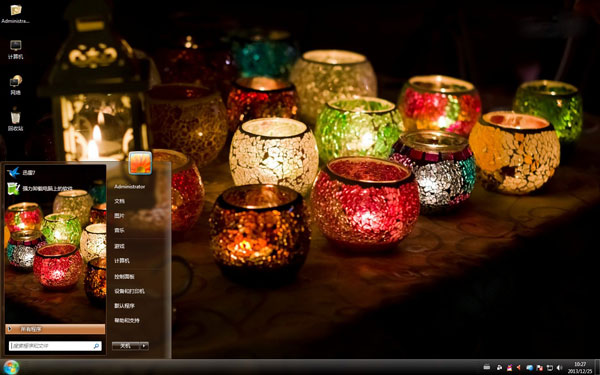Click the Administrator link in Start menu
Screen dimensions: 600x375
(130, 187)
